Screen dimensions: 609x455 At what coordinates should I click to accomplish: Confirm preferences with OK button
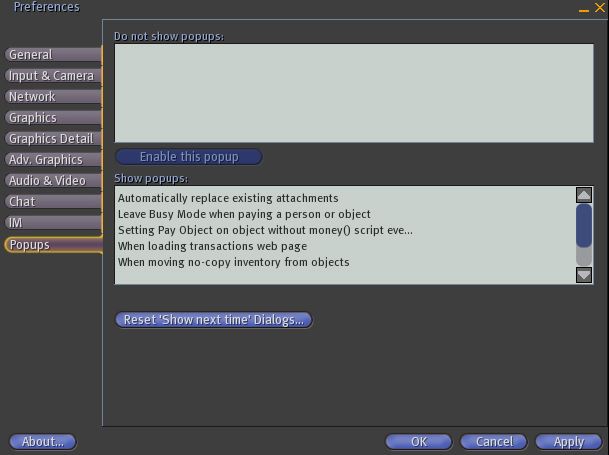point(418,441)
